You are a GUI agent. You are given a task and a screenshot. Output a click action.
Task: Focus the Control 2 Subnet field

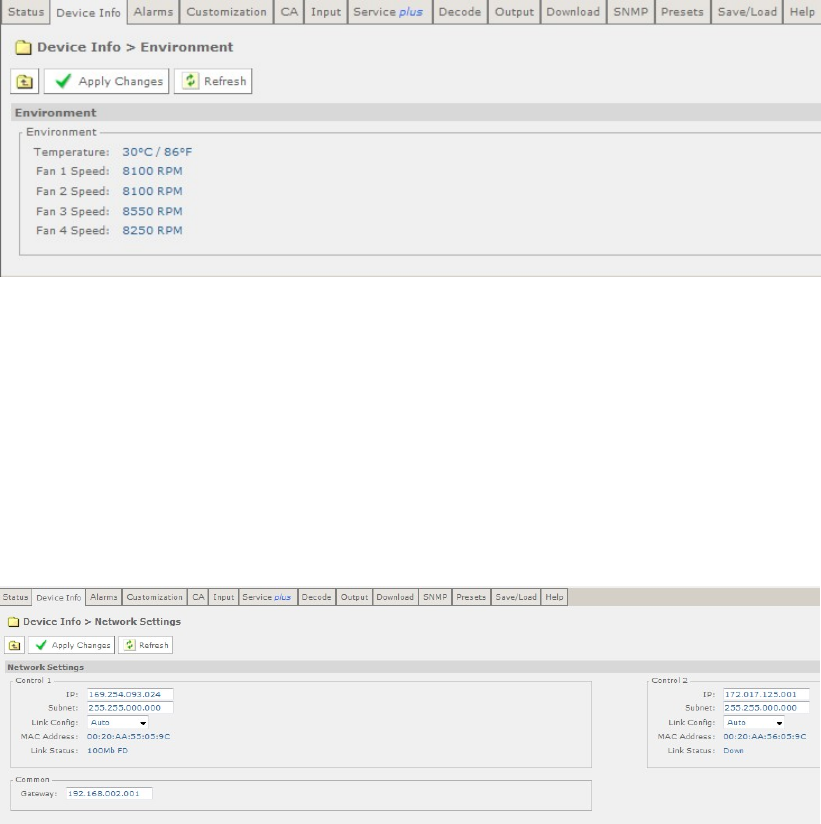pos(765,708)
